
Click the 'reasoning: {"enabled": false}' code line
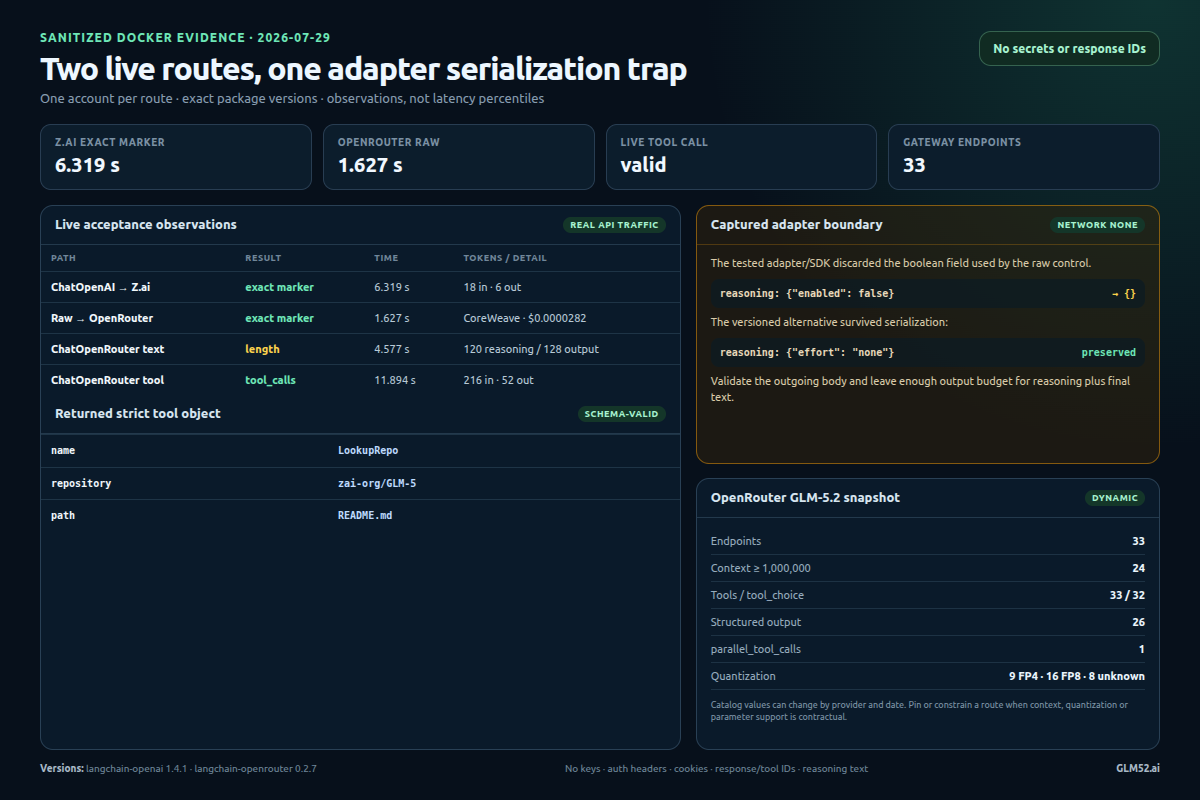pos(807,293)
